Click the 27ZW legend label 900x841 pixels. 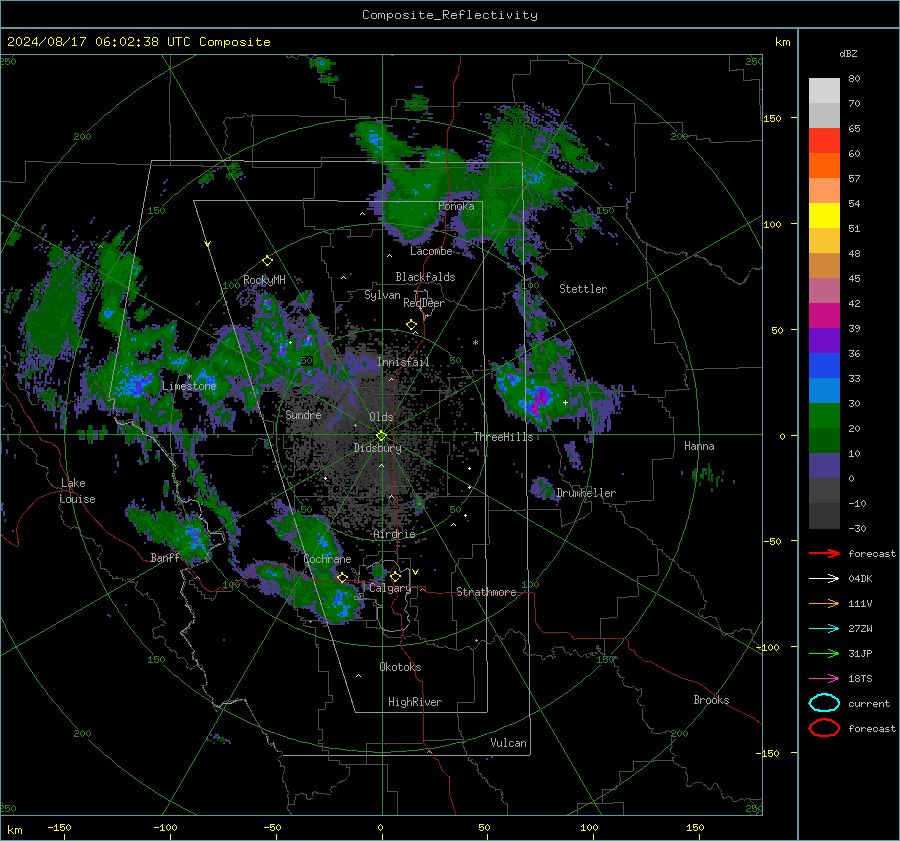(x=860, y=629)
